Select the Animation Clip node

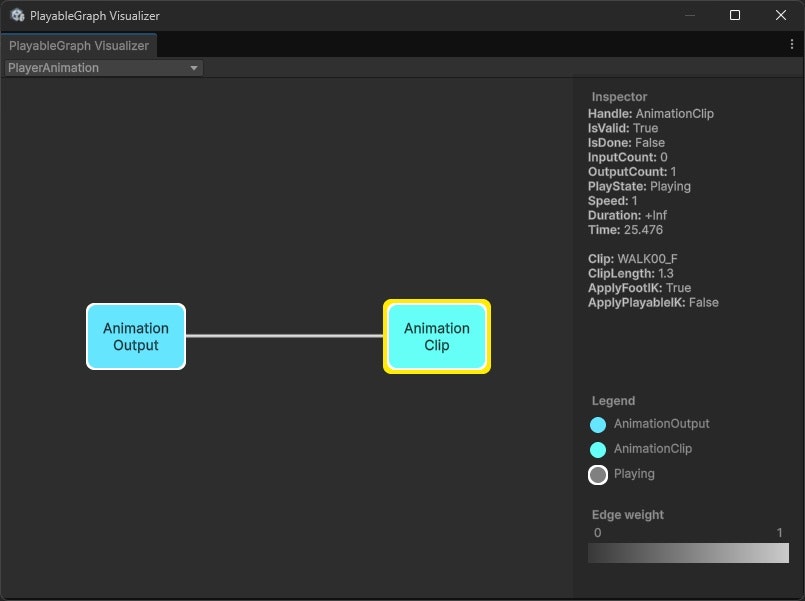(x=436, y=337)
